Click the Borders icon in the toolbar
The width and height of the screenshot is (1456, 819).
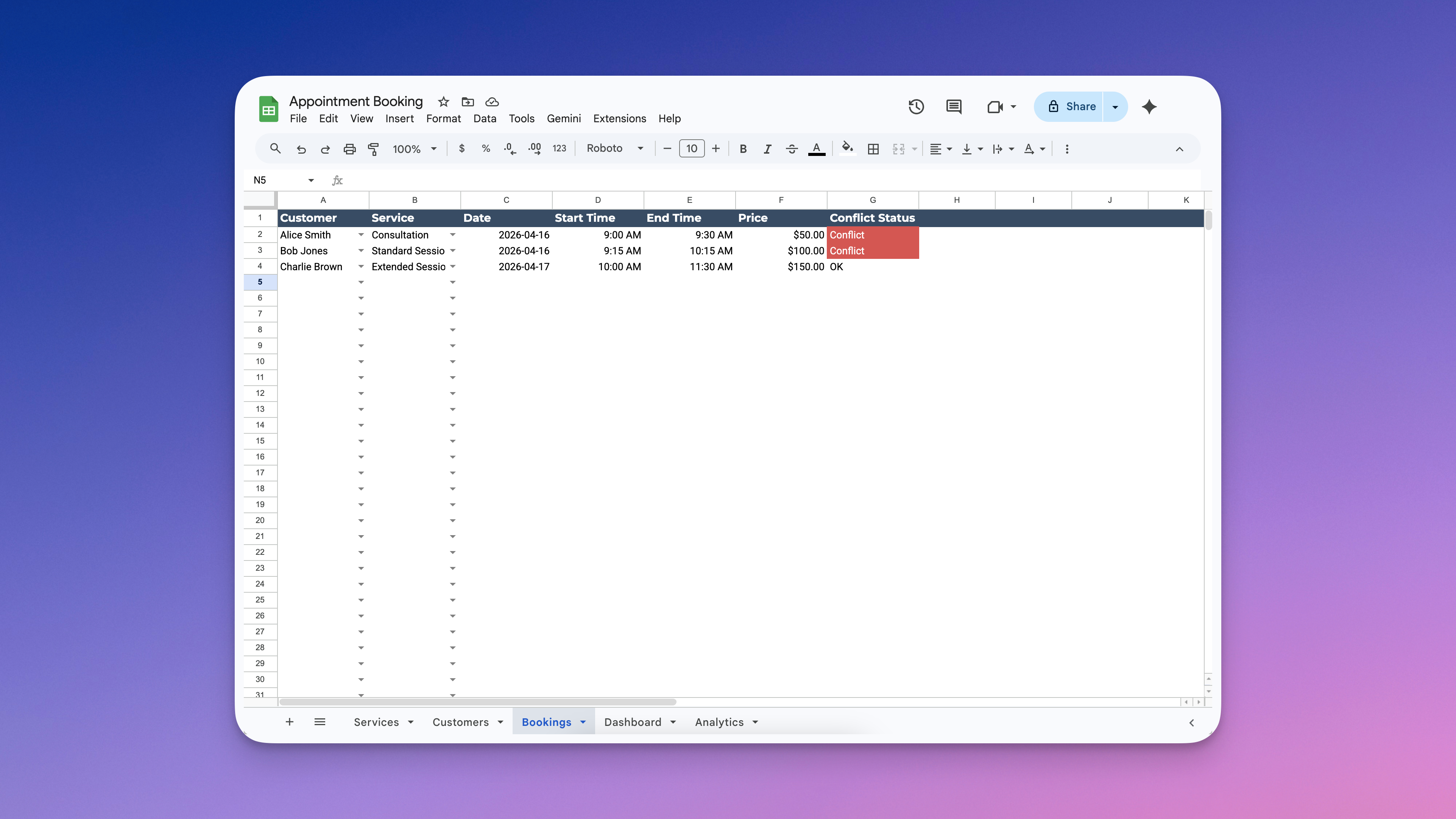[x=873, y=148]
